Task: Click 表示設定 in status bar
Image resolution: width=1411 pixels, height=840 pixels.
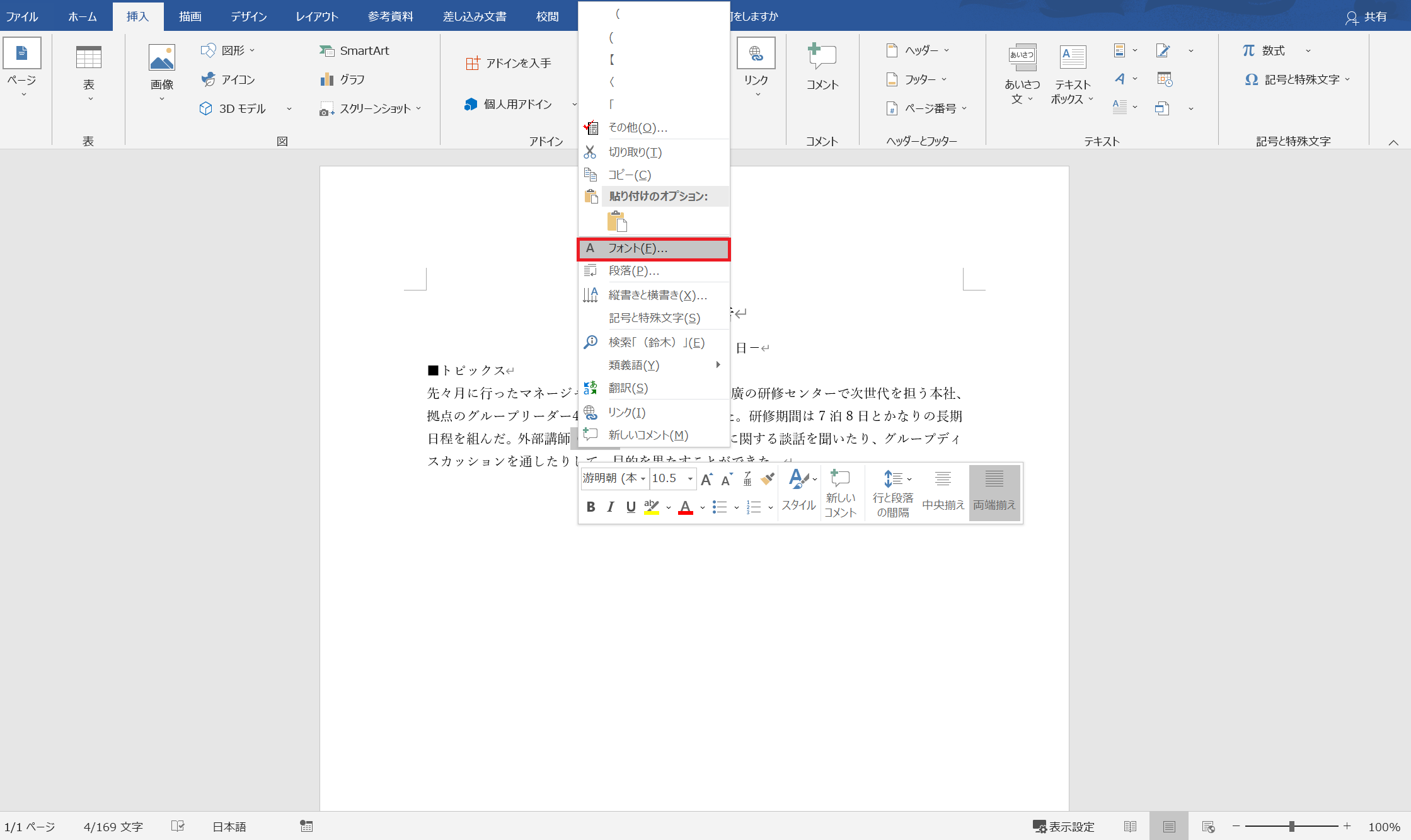Action: [x=1063, y=827]
